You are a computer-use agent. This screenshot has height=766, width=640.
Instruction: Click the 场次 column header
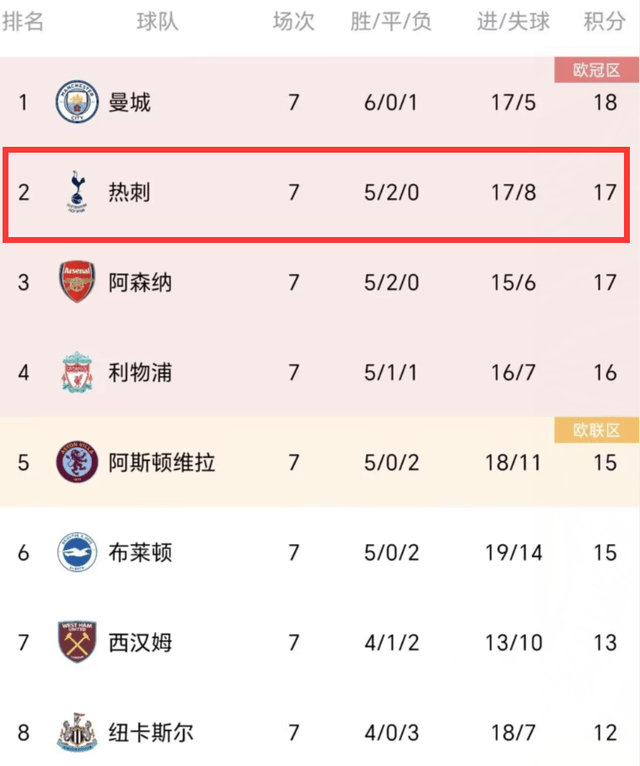click(x=294, y=21)
